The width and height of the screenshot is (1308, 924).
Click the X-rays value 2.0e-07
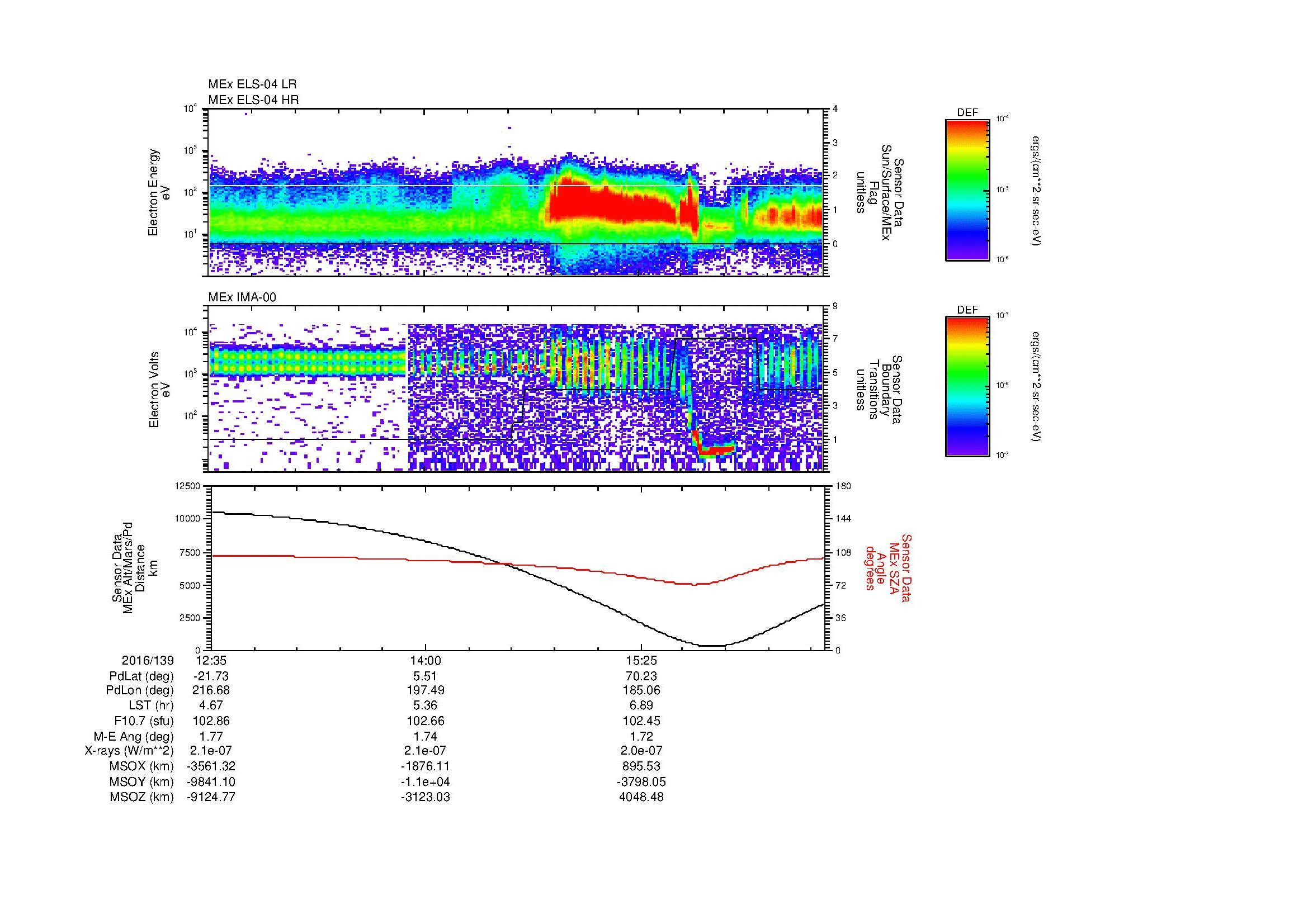click(641, 751)
